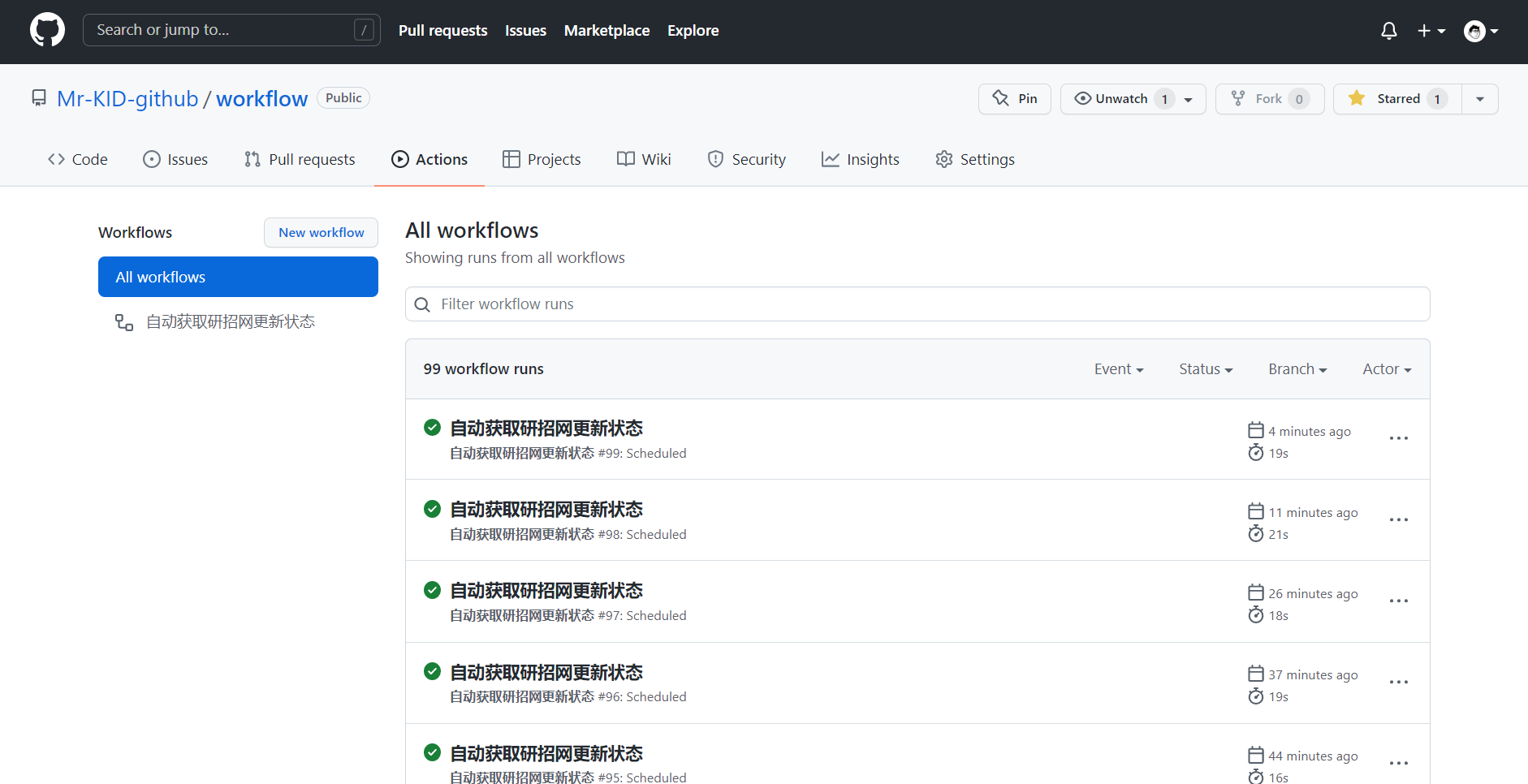Click the Security shield icon

[715, 159]
